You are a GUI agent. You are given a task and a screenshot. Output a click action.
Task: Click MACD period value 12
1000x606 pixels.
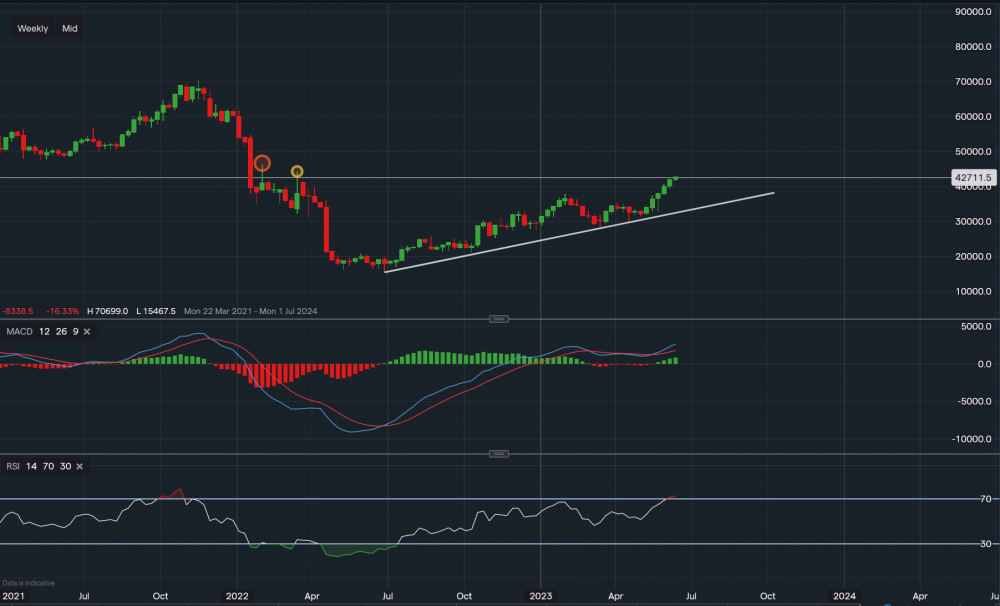[x=44, y=331]
